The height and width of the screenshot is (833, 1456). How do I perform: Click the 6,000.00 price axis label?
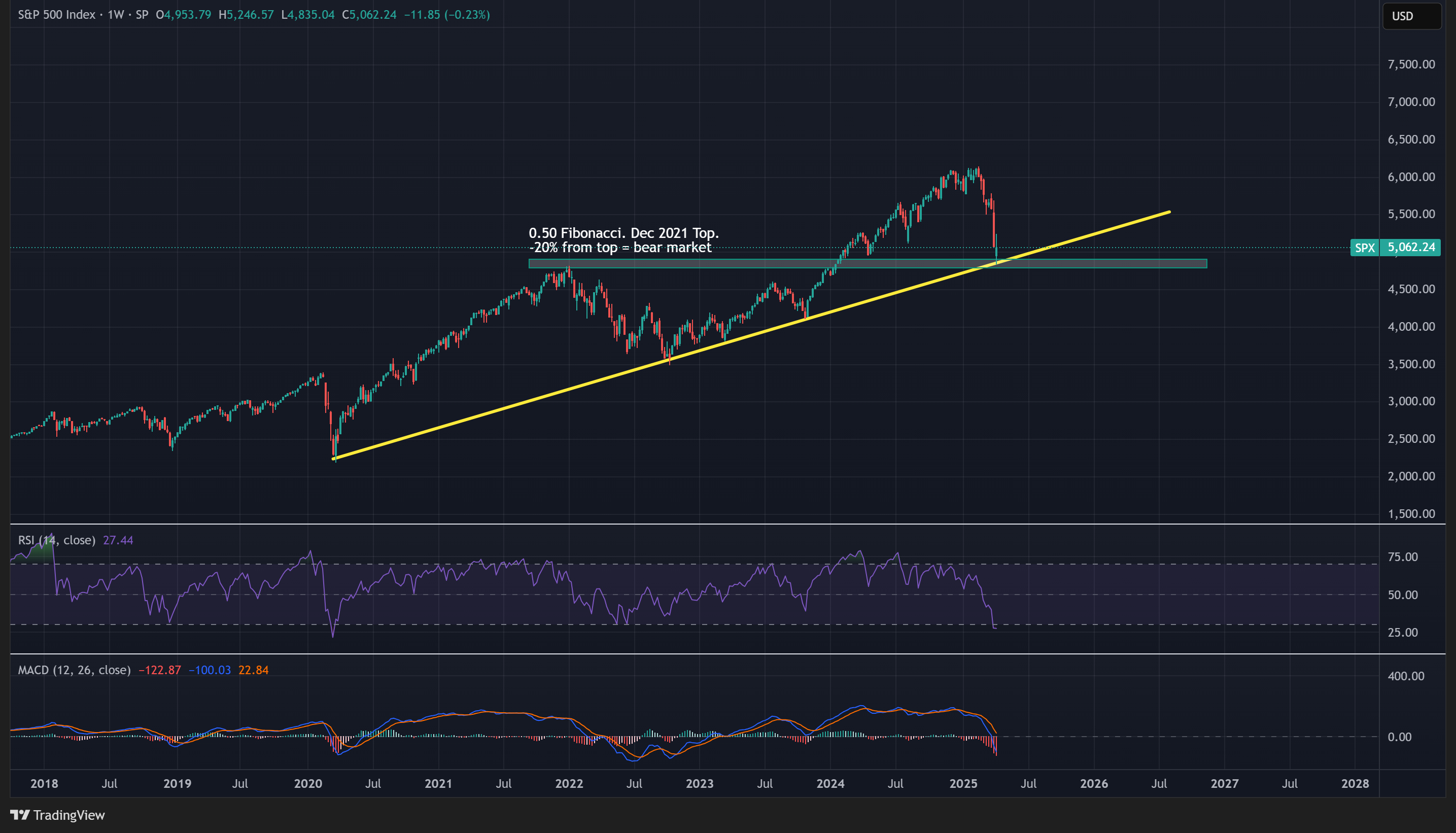point(1411,177)
